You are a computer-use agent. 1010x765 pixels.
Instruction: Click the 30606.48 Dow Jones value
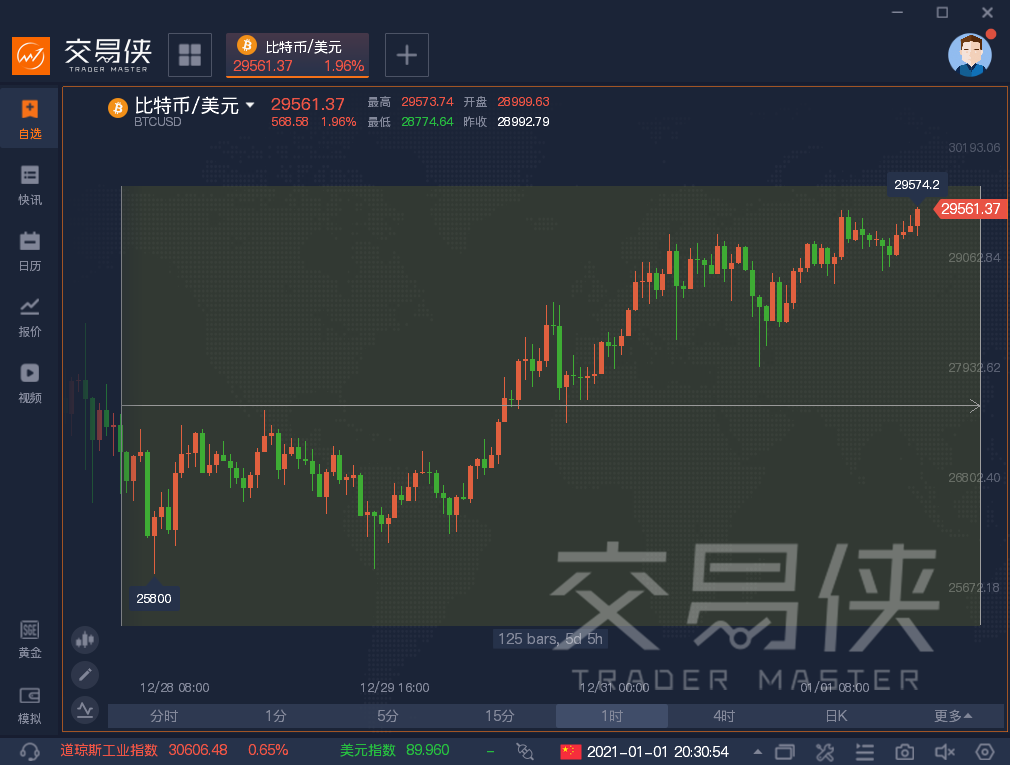click(198, 750)
